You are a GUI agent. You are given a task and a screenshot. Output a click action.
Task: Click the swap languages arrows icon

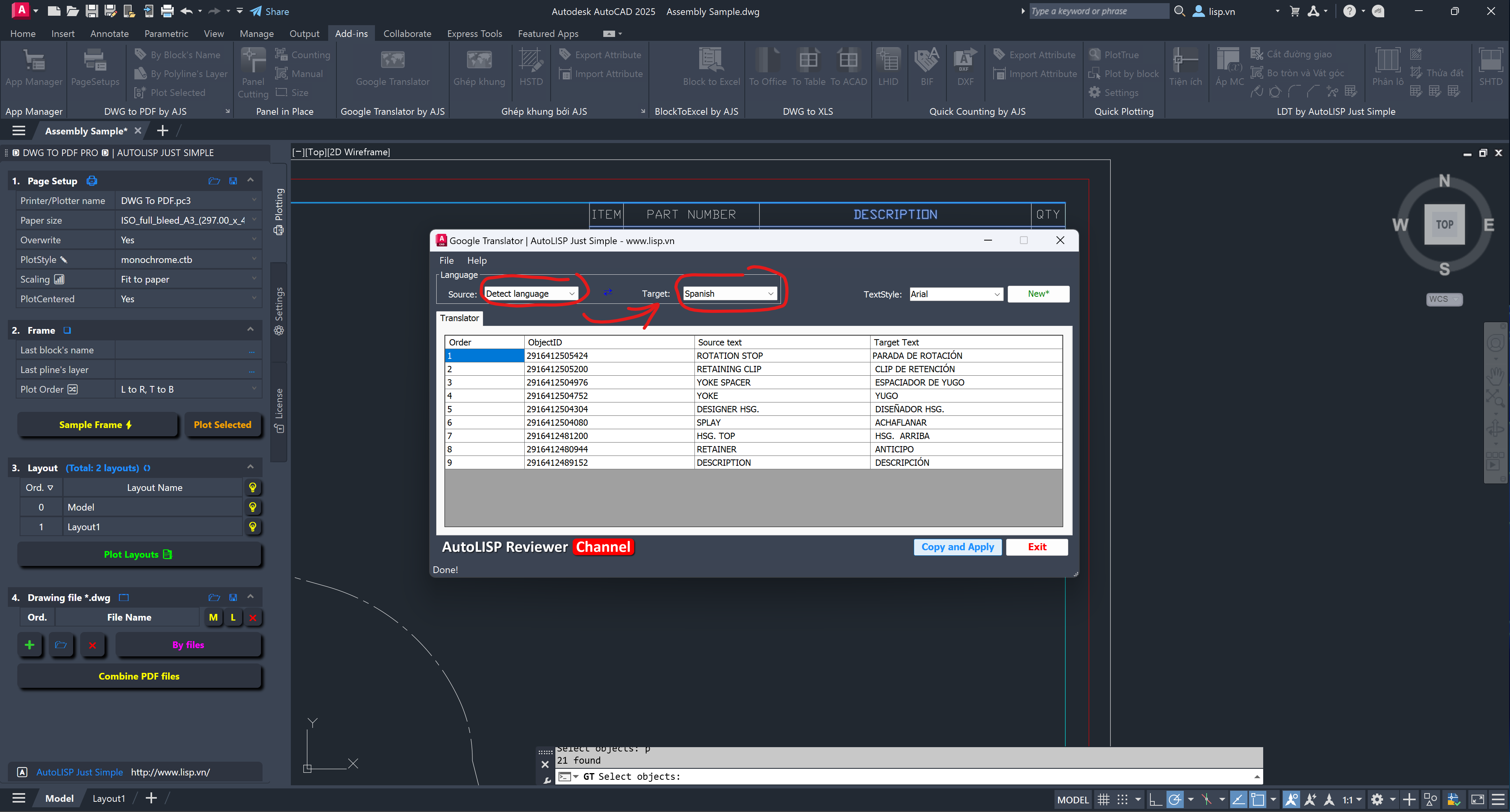(x=608, y=292)
